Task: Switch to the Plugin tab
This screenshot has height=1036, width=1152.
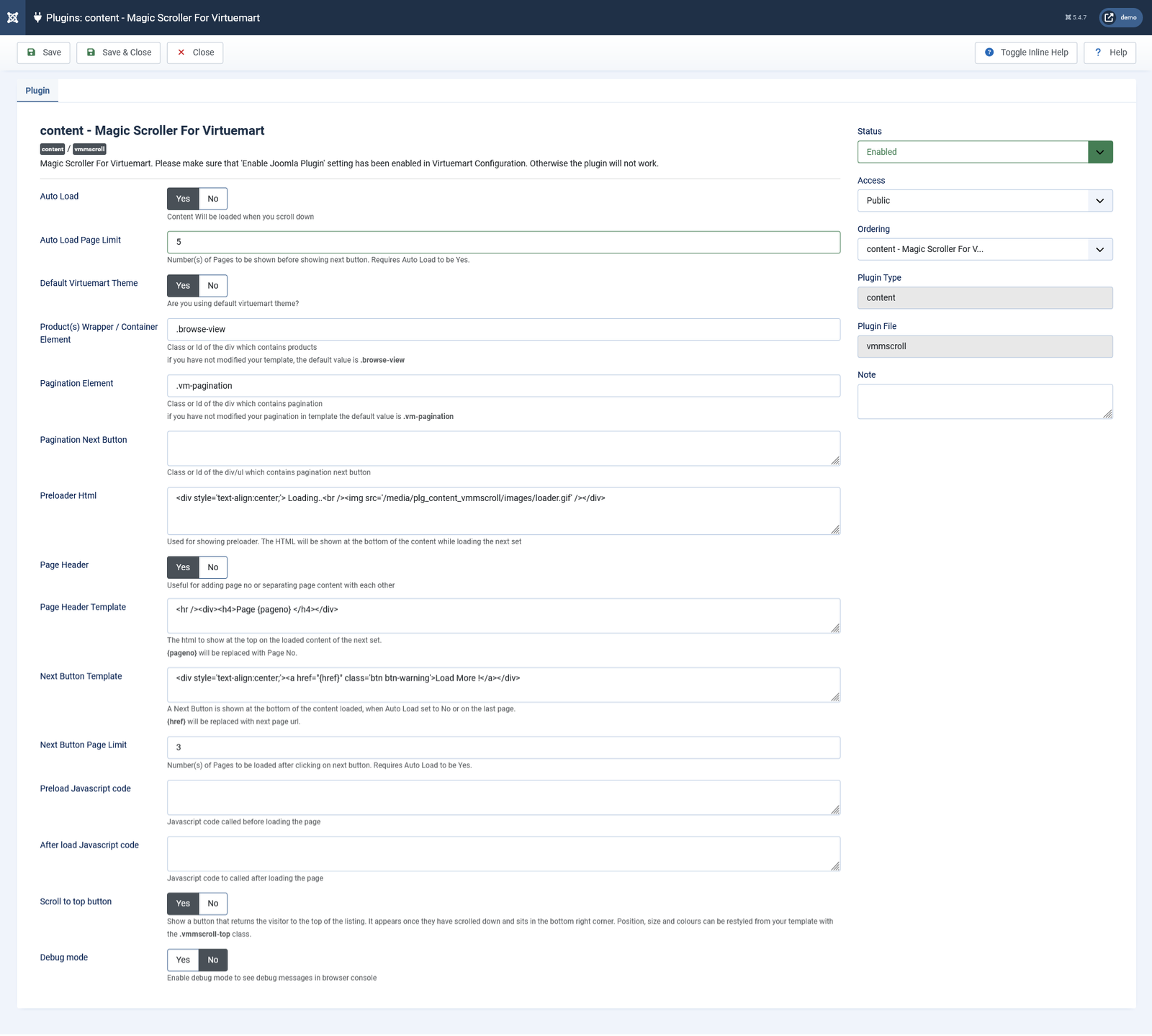Action: pos(37,91)
